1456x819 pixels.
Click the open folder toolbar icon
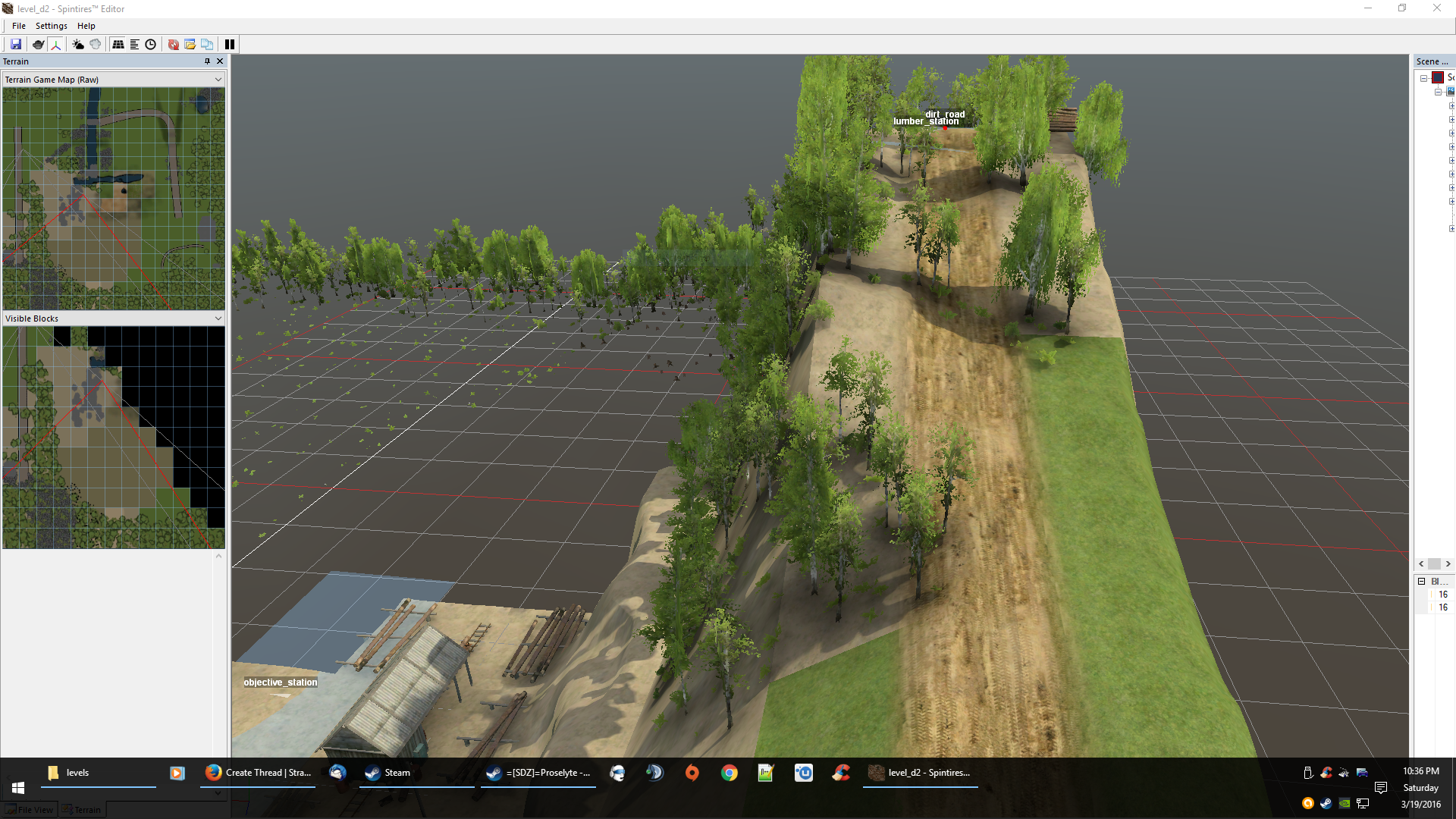click(190, 44)
